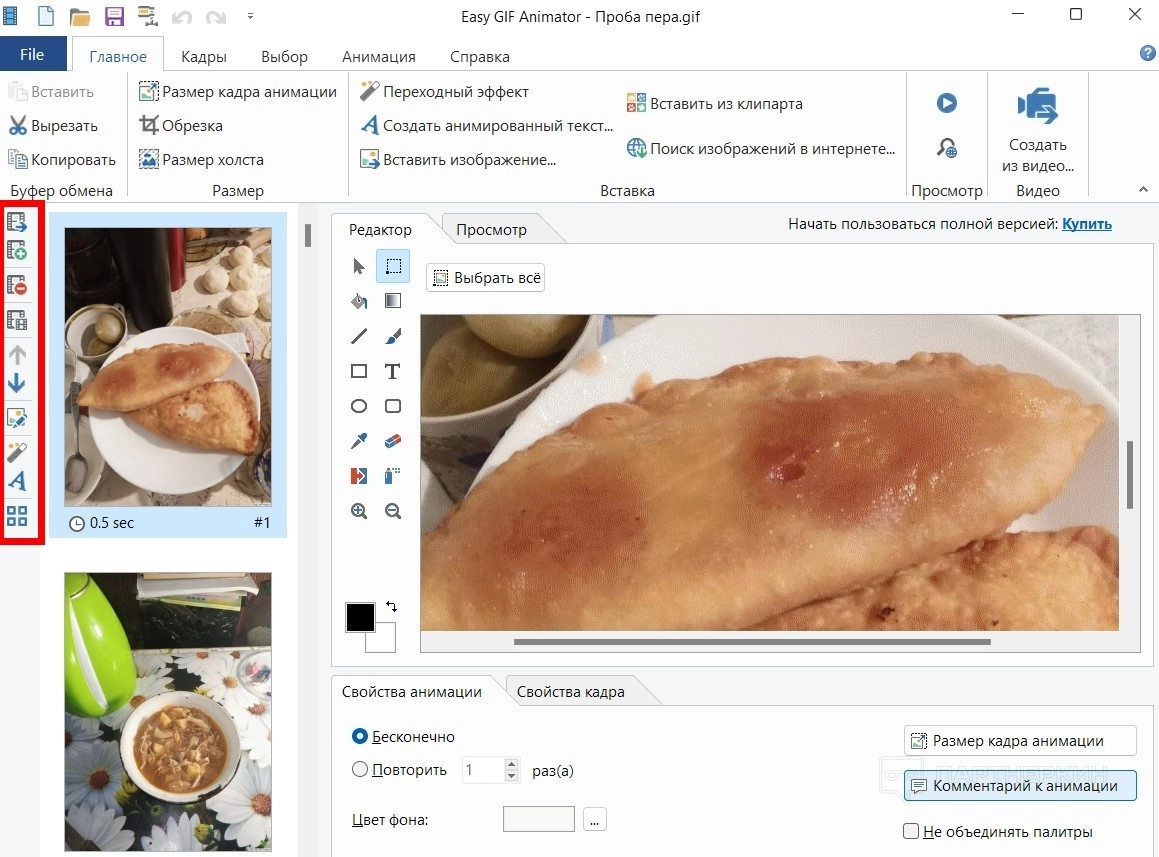Viewport: 1159px width, 857px height.
Task: Choose the Text tool in editor palette
Action: click(393, 371)
